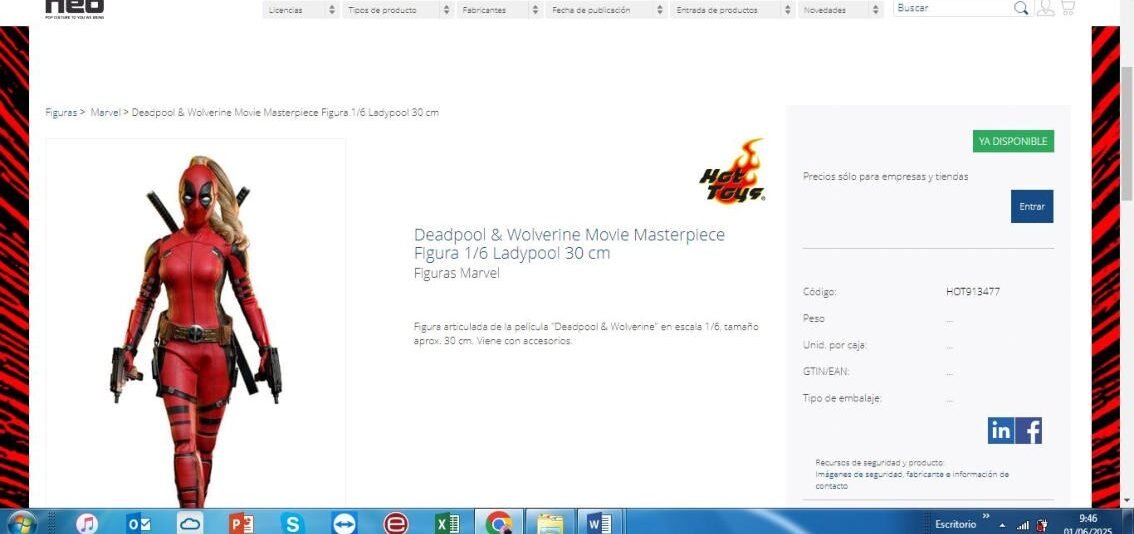The height and width of the screenshot is (534, 1134).
Task: Open Skype from the taskbar
Action: point(292,522)
